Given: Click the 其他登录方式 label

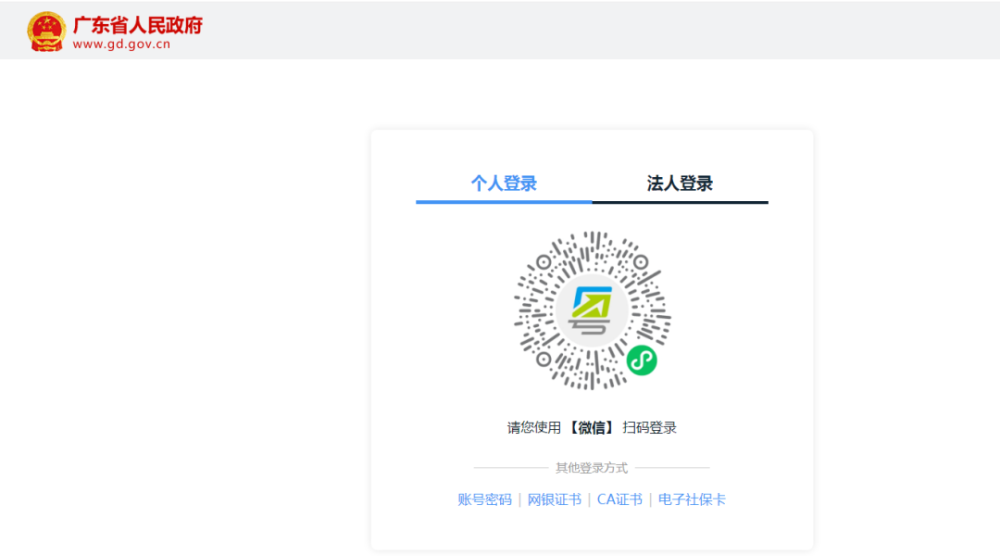Looking at the screenshot, I should point(592,468).
